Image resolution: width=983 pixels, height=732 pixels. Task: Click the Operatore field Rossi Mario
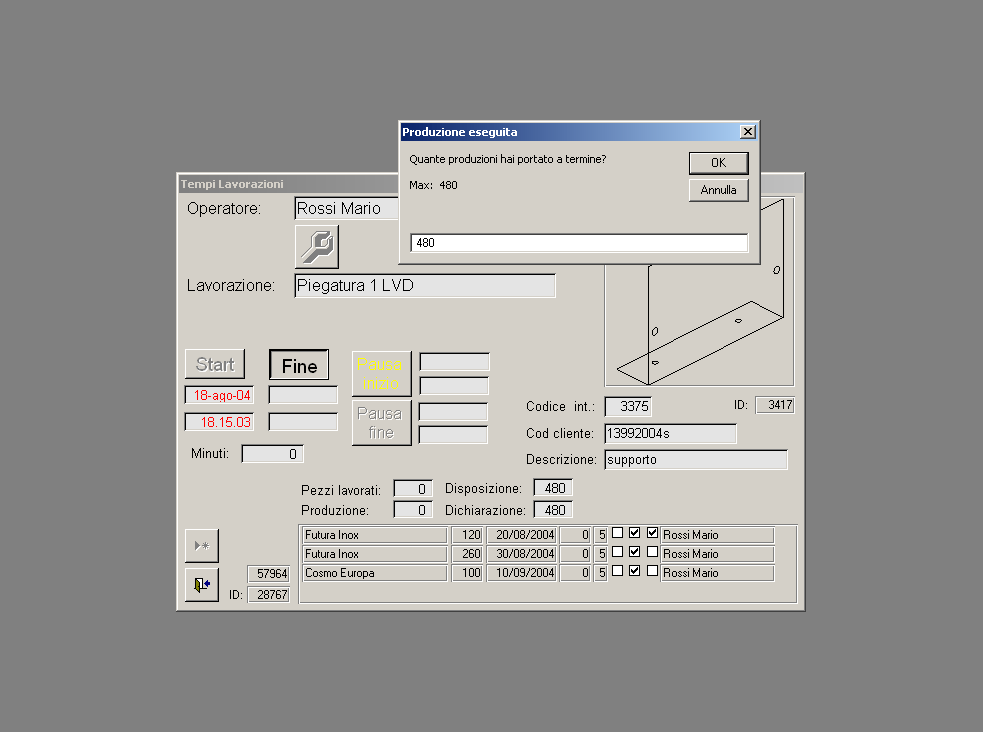click(347, 208)
